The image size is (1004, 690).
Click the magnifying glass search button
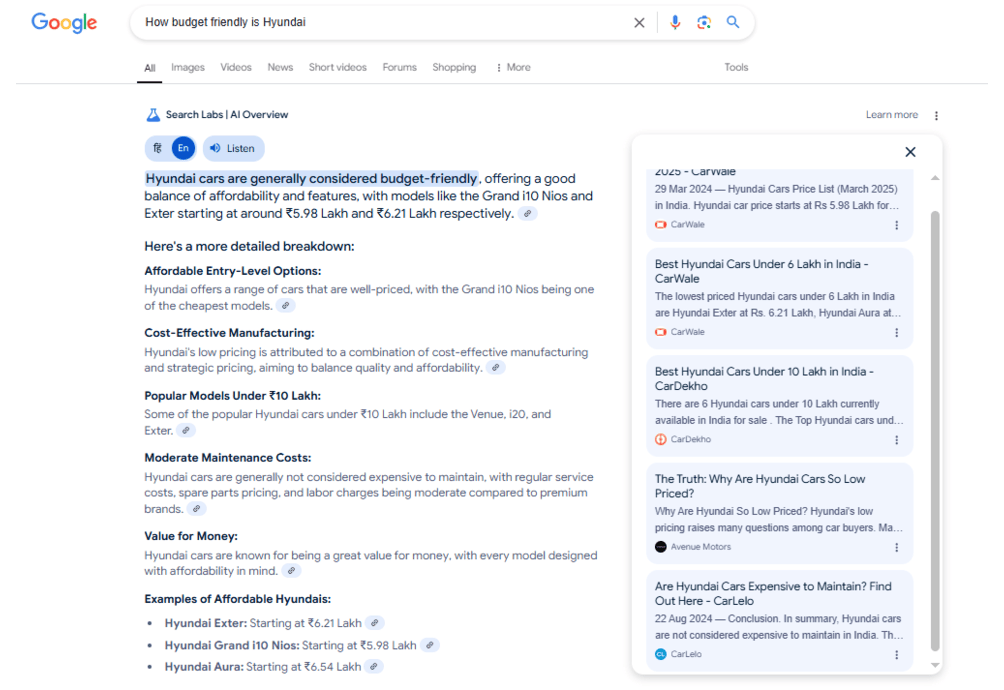pos(733,23)
